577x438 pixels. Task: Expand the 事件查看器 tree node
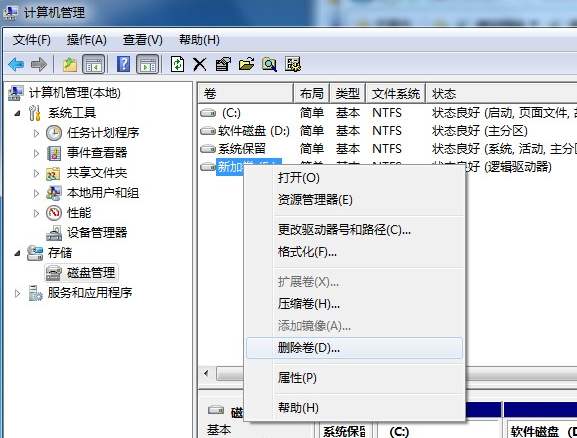[x=36, y=153]
